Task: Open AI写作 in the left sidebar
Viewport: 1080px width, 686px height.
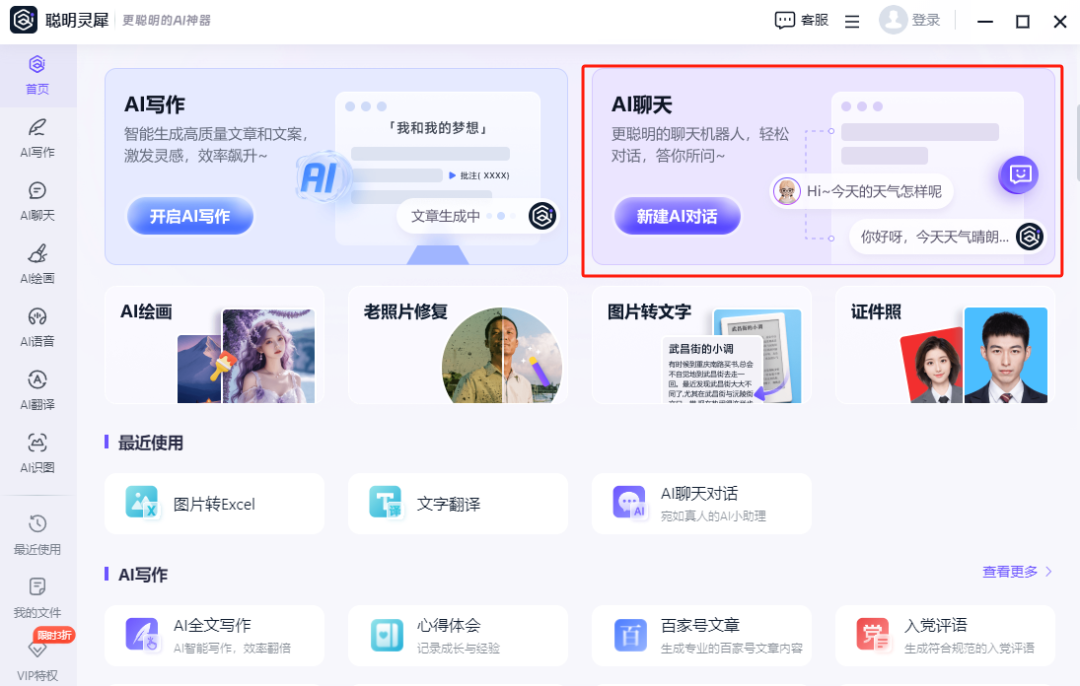Action: point(37,137)
